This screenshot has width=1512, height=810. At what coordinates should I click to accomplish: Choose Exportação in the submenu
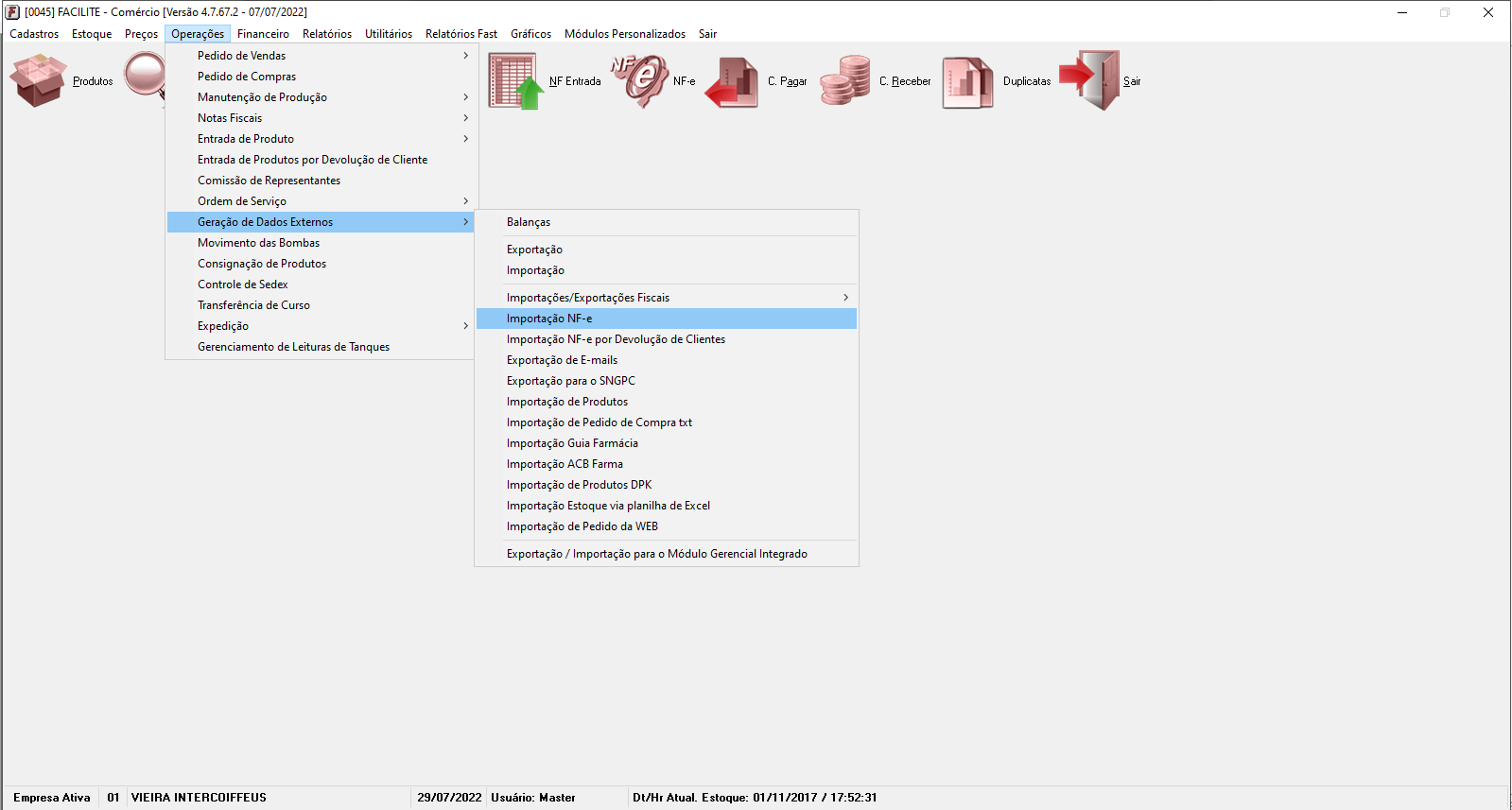click(667, 250)
